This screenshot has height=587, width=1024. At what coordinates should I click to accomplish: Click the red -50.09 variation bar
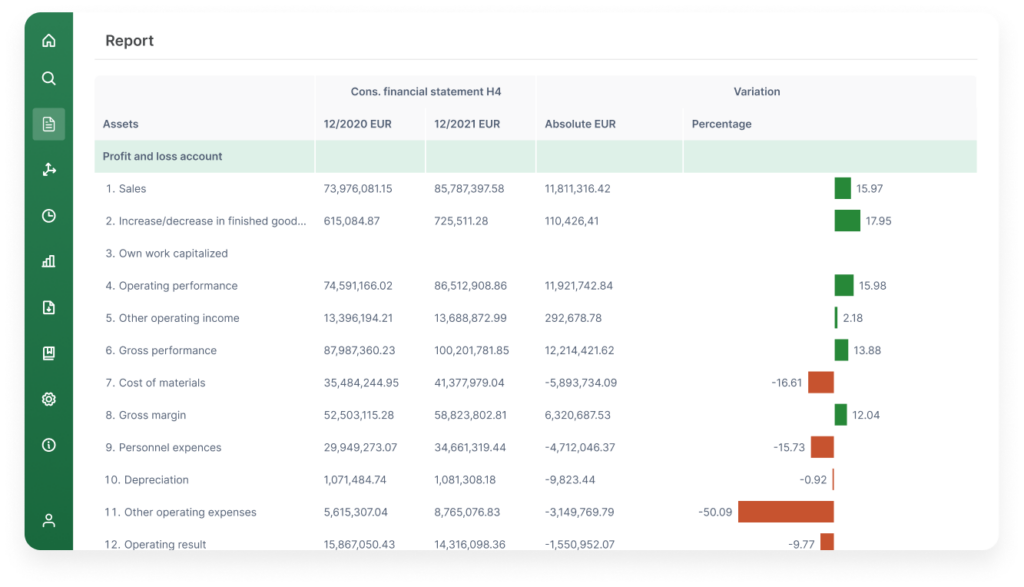point(786,511)
